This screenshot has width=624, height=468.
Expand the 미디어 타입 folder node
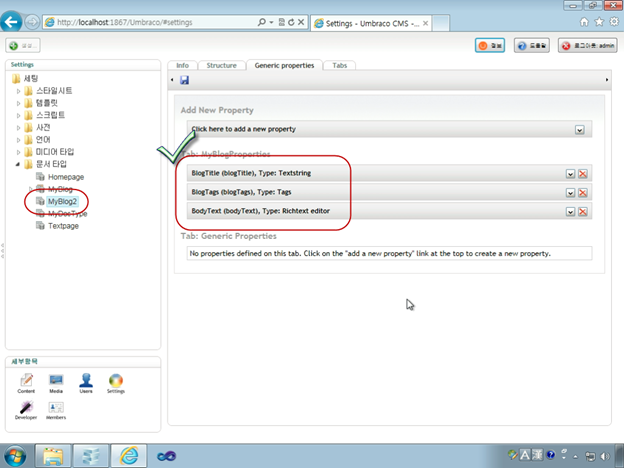(18, 152)
